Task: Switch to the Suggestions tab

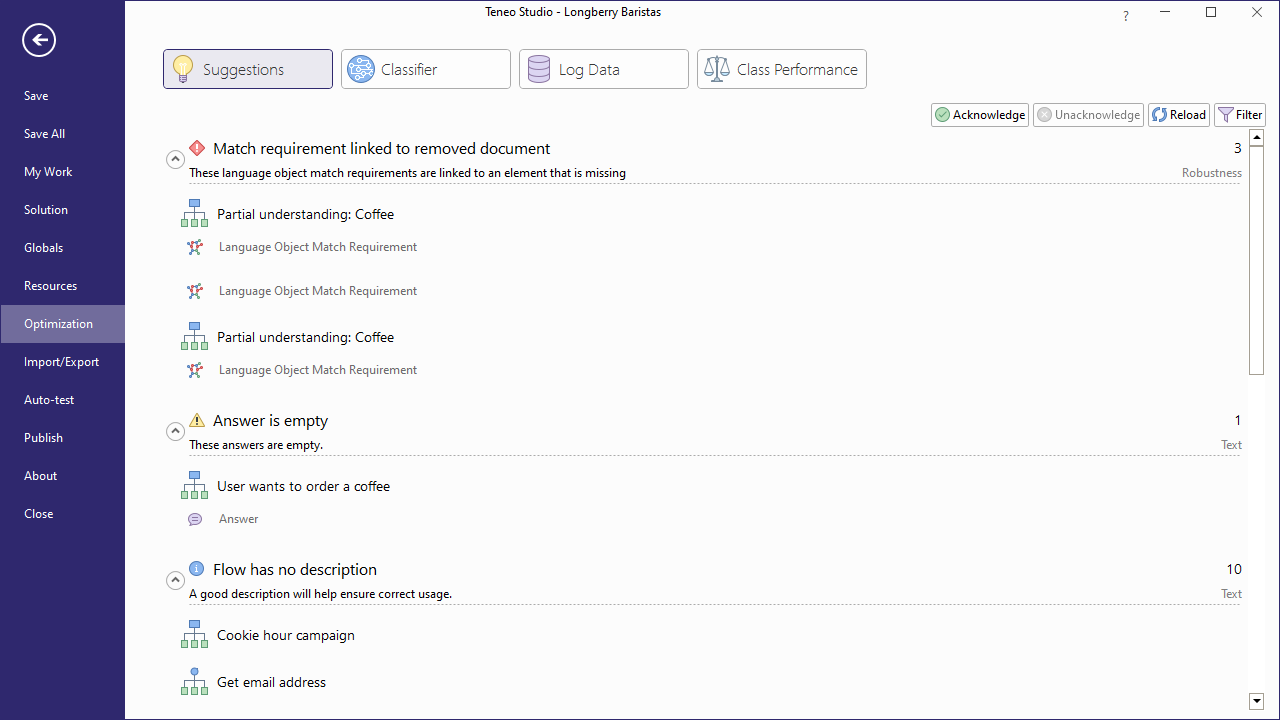Action: click(x=248, y=69)
